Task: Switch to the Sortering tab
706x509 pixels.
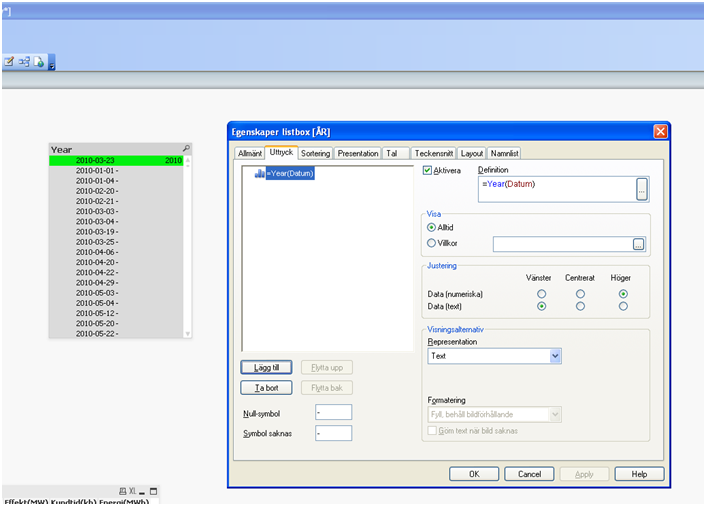Action: point(314,153)
